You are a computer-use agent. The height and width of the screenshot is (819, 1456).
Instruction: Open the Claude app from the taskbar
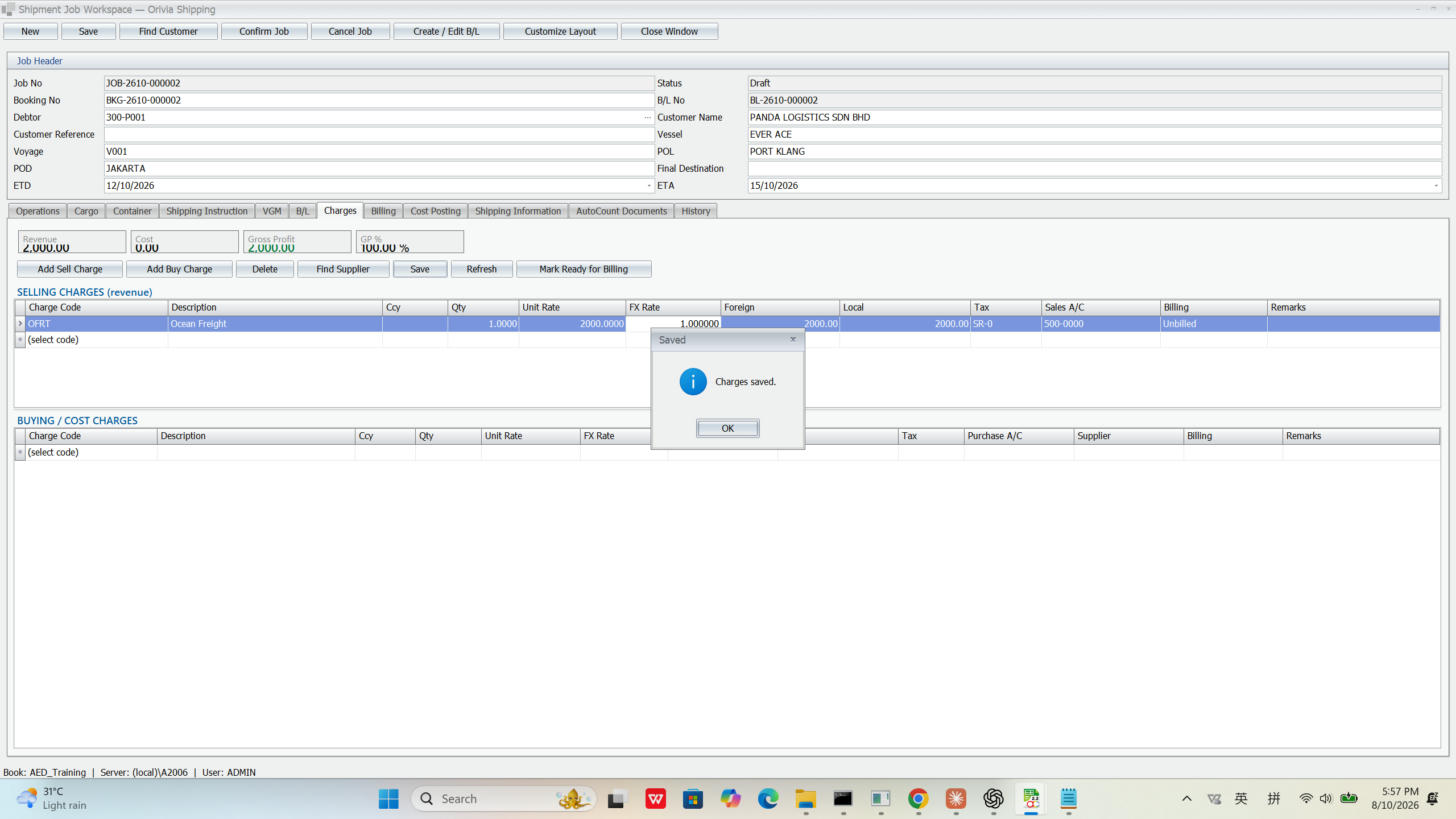[956, 798]
